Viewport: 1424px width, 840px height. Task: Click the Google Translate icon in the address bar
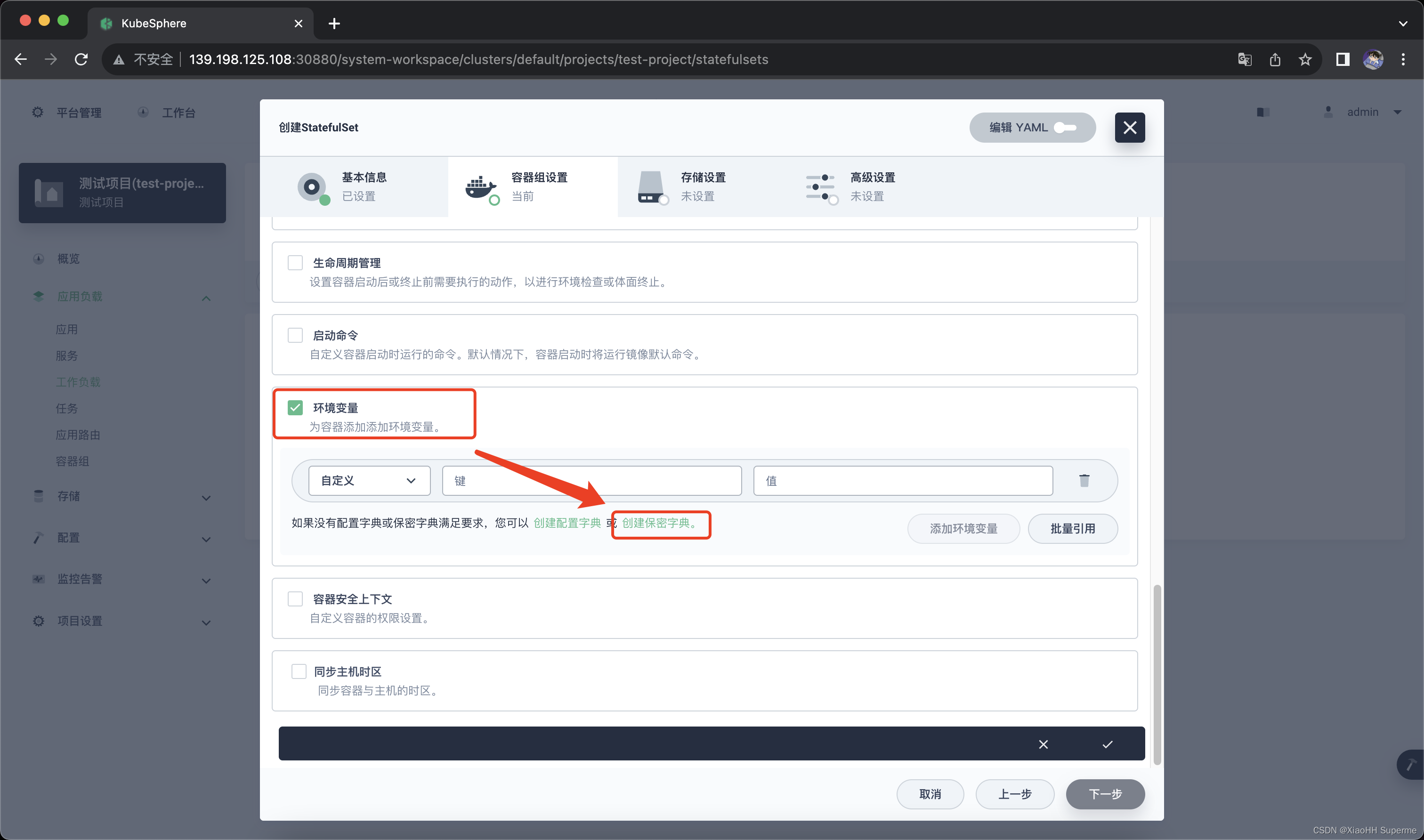pyautogui.click(x=1245, y=59)
